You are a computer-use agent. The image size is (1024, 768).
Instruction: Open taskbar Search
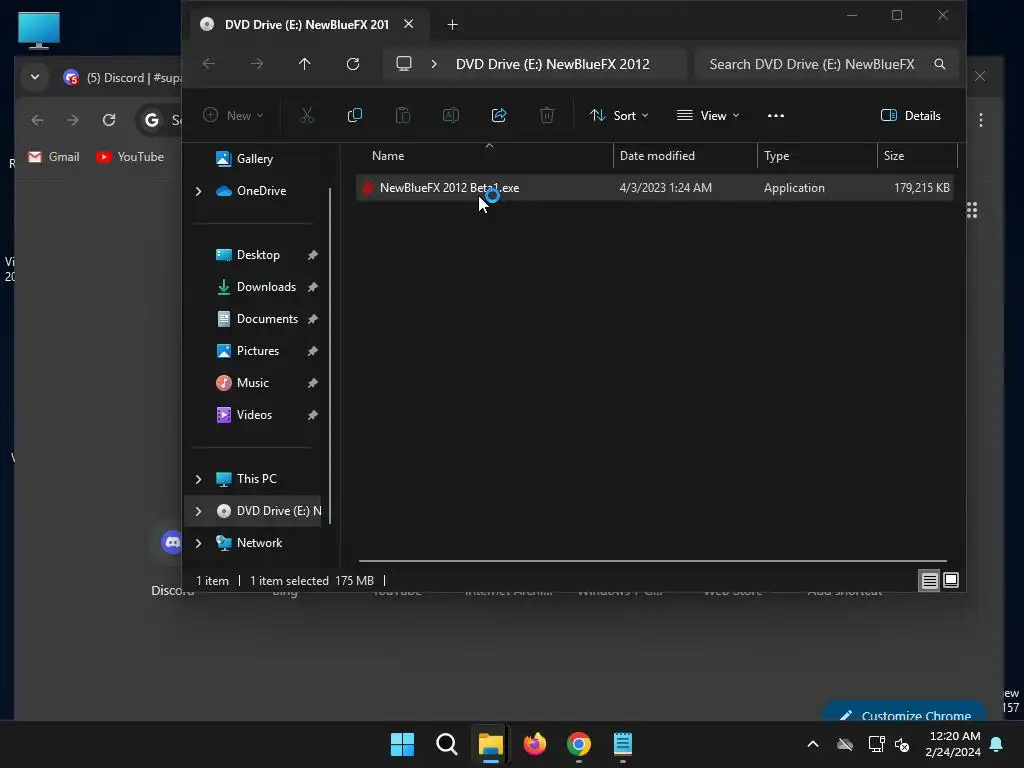pos(447,744)
